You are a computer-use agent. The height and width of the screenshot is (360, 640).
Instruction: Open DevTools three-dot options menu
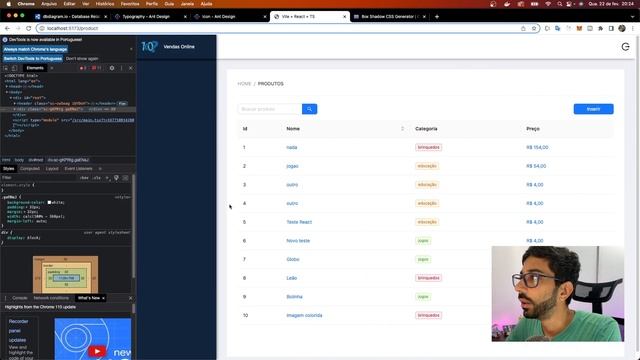[121, 68]
